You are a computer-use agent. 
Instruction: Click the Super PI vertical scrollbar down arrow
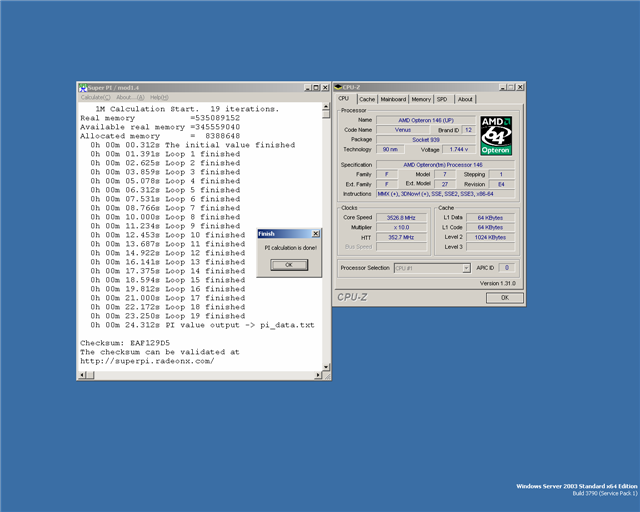(326, 367)
